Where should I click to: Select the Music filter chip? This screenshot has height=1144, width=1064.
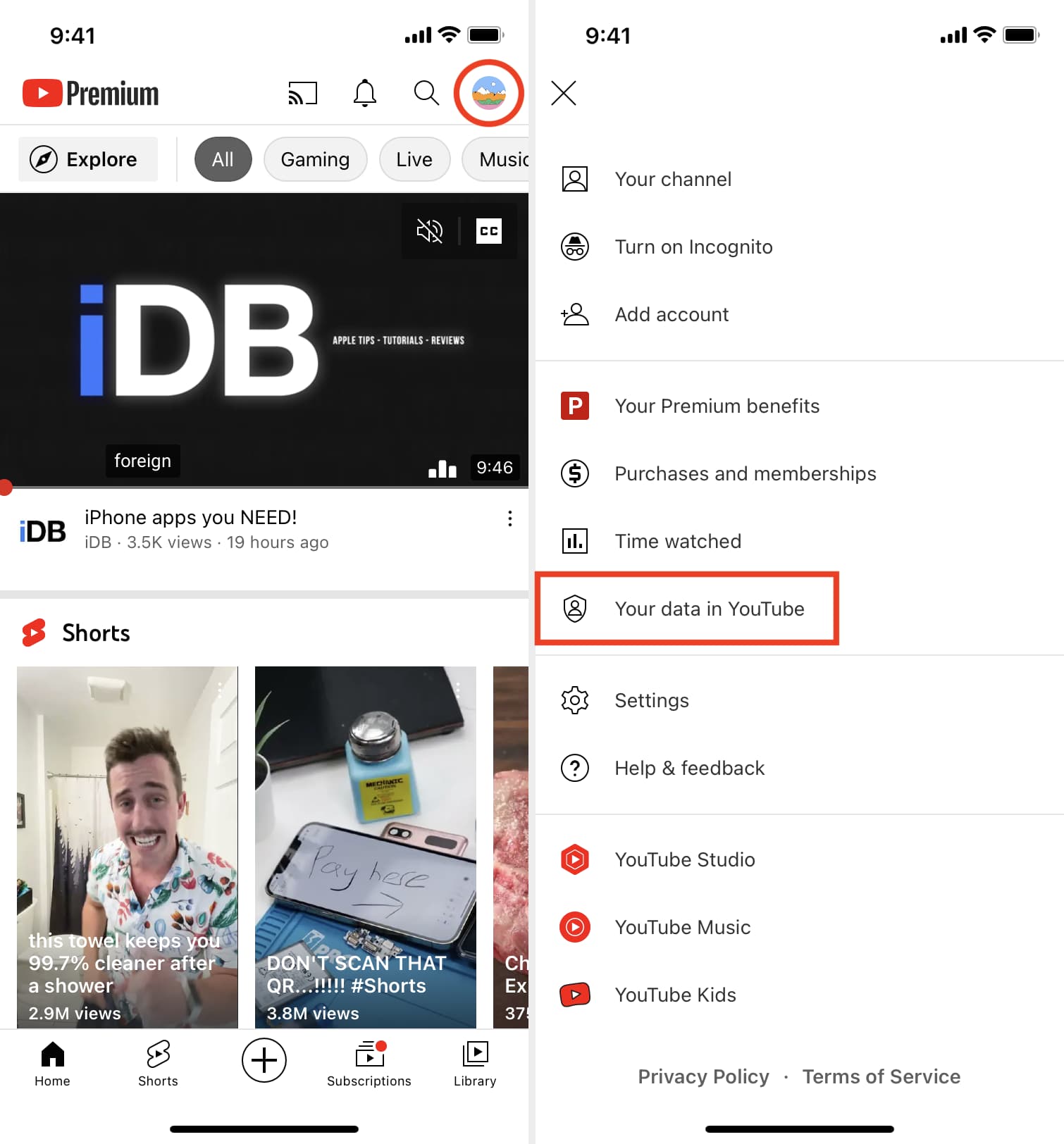coord(495,159)
